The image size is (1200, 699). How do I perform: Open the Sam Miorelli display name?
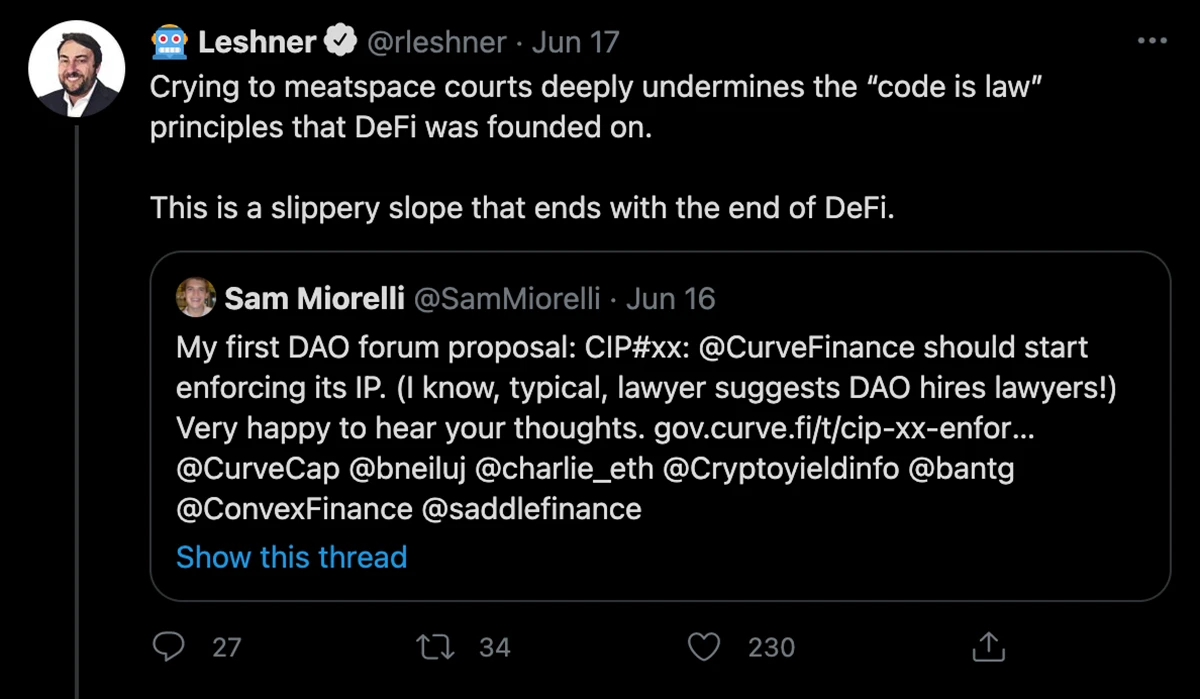314,298
